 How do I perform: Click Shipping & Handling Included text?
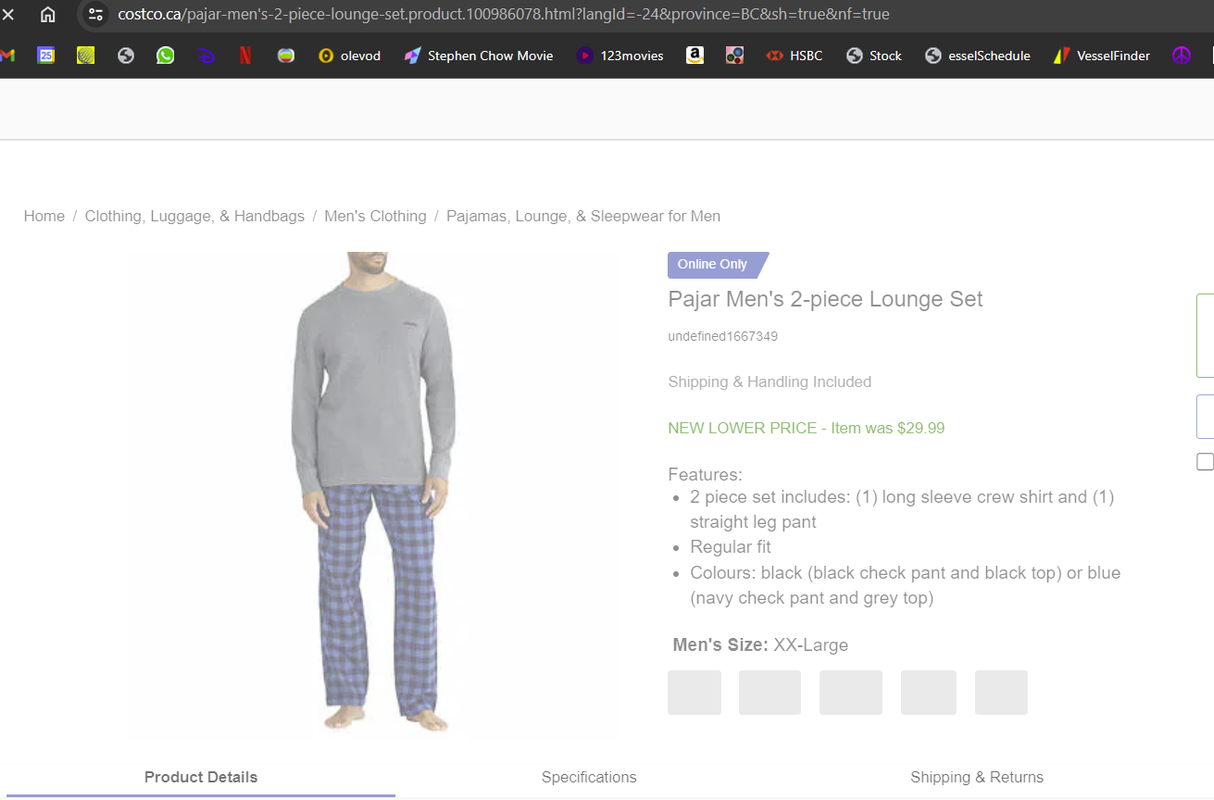pos(770,382)
